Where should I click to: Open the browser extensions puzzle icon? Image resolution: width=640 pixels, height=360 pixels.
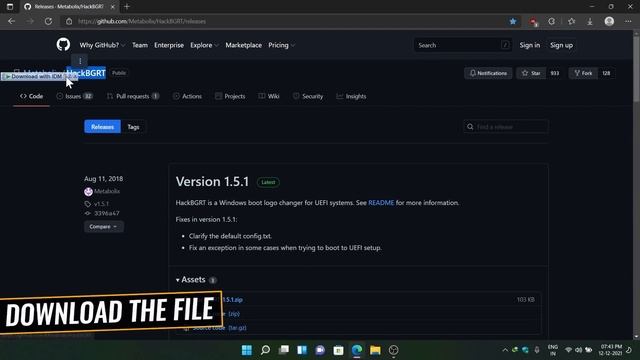(551, 21)
